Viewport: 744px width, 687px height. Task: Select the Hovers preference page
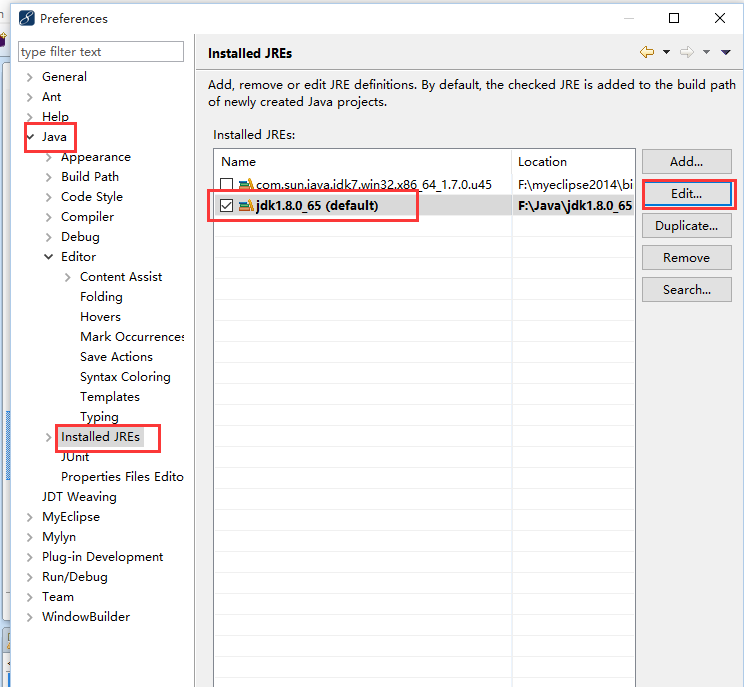pos(100,317)
